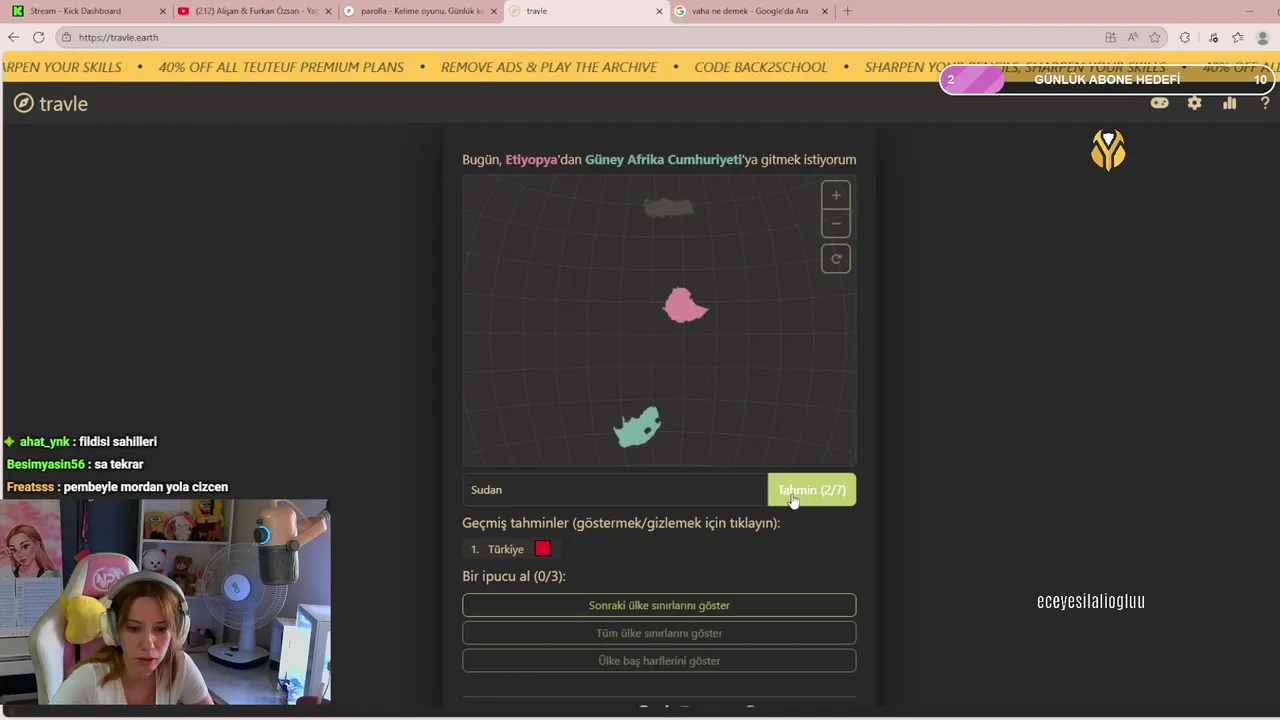Zoom in on the map

pyautogui.click(x=836, y=195)
